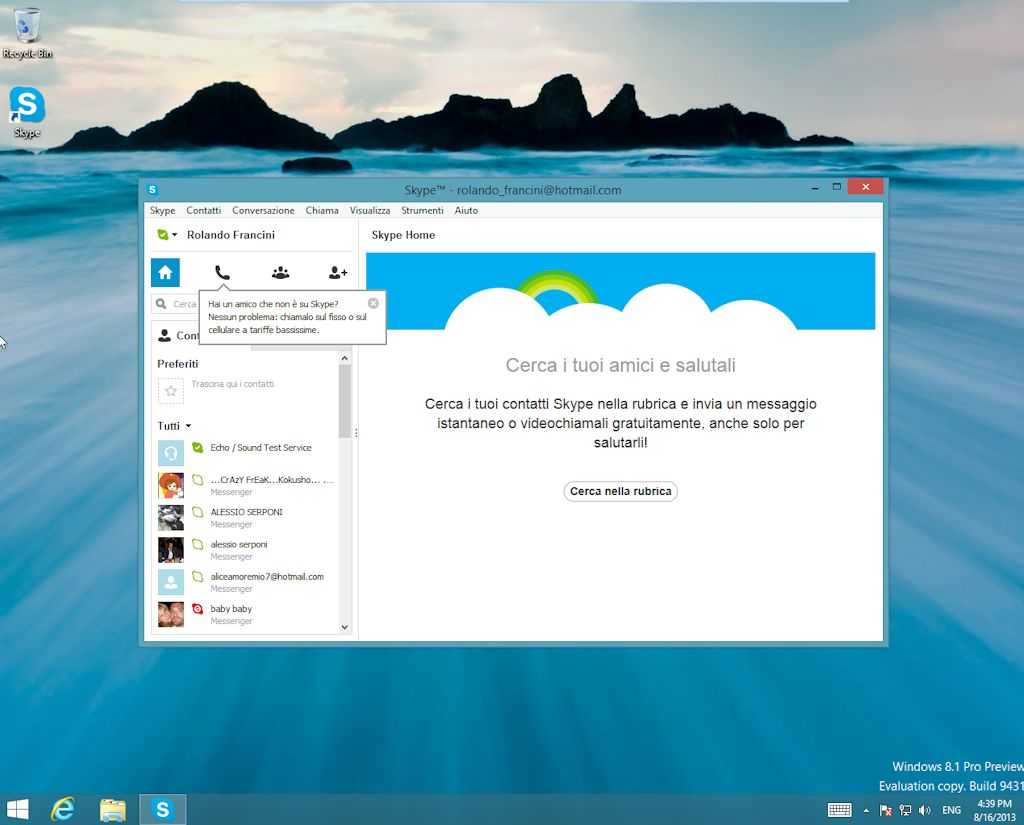Viewport: 1024px width, 825px height.
Task: Open File Explorer from taskbar
Action: pos(112,809)
